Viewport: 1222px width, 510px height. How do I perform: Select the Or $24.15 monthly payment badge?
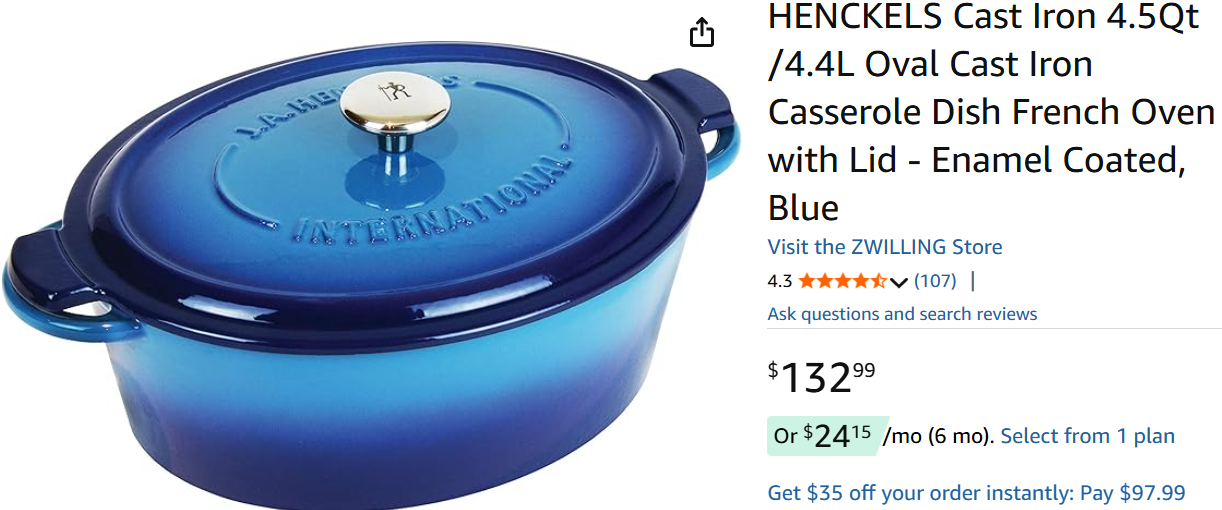click(x=823, y=436)
